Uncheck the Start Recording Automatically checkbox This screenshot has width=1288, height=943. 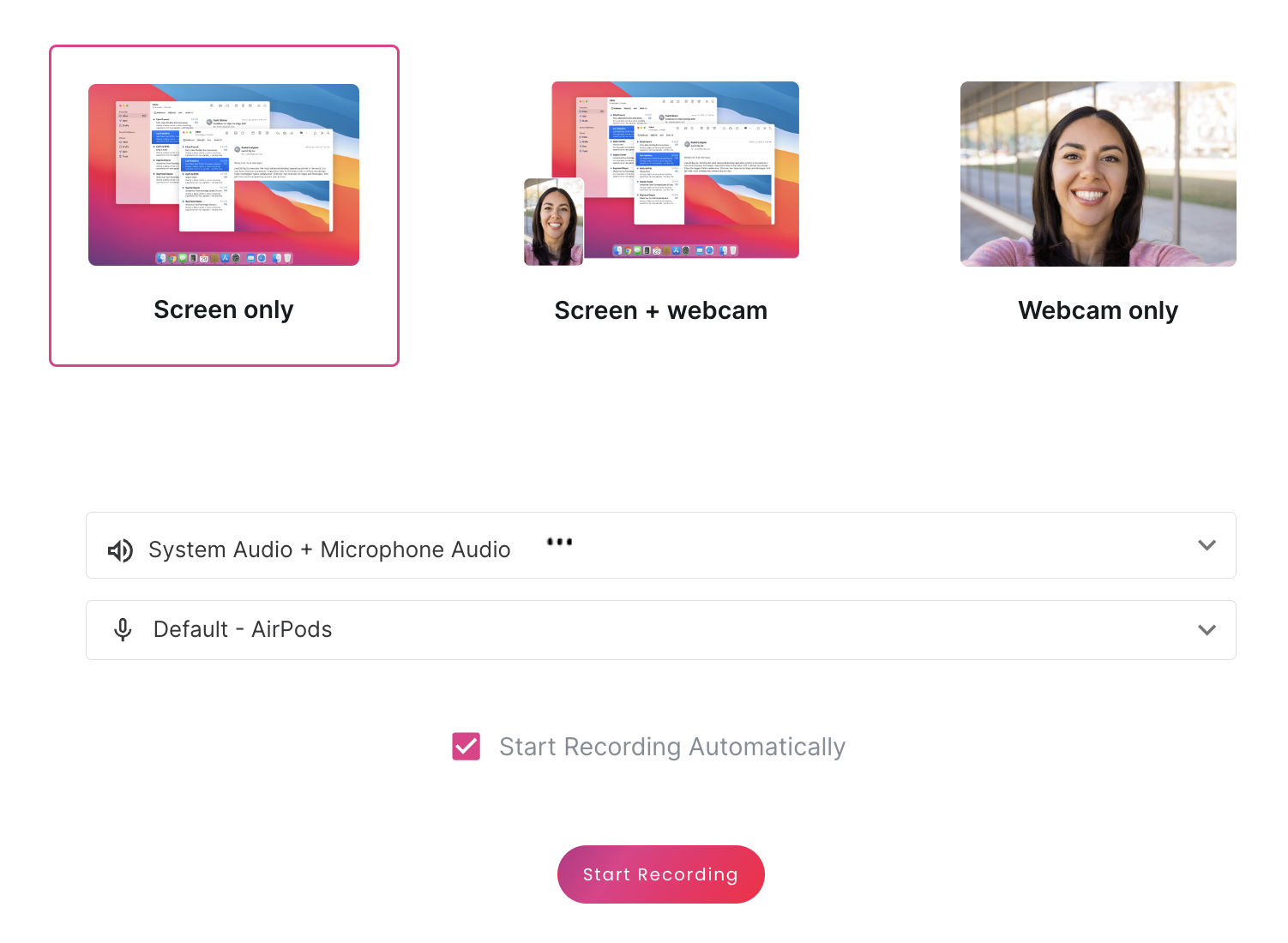tap(466, 747)
